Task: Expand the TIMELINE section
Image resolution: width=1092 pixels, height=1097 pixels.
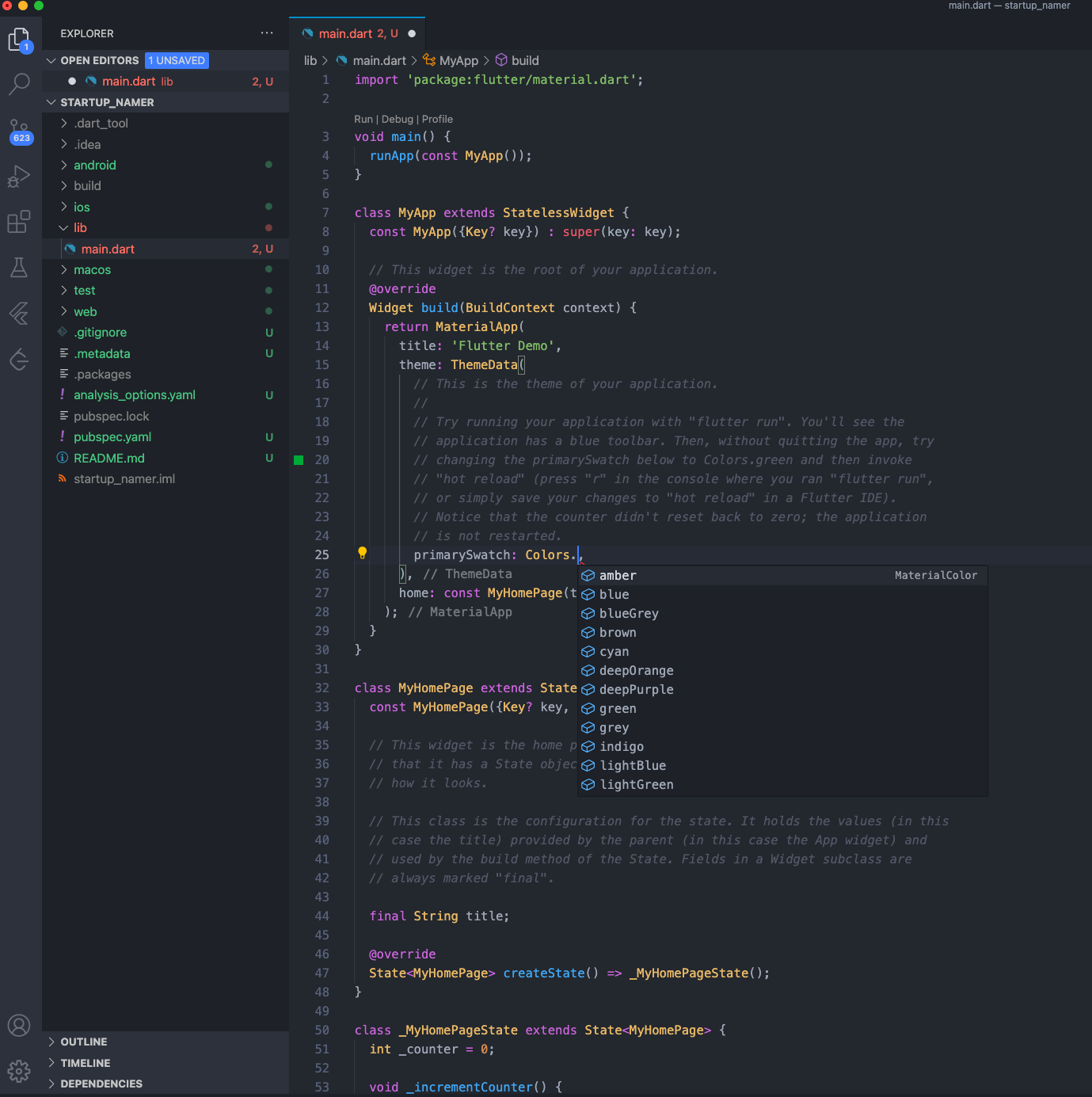Action: pyautogui.click(x=85, y=1063)
